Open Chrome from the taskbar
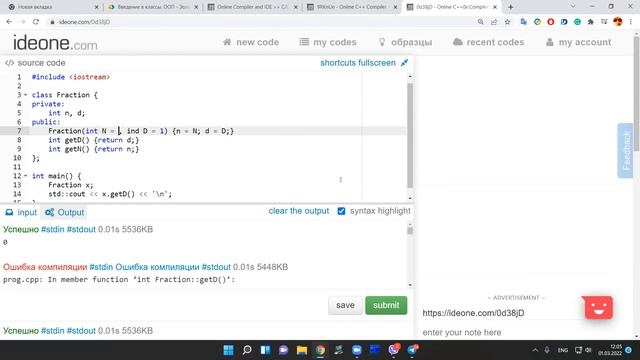The width and height of the screenshot is (640, 360). click(x=320, y=350)
